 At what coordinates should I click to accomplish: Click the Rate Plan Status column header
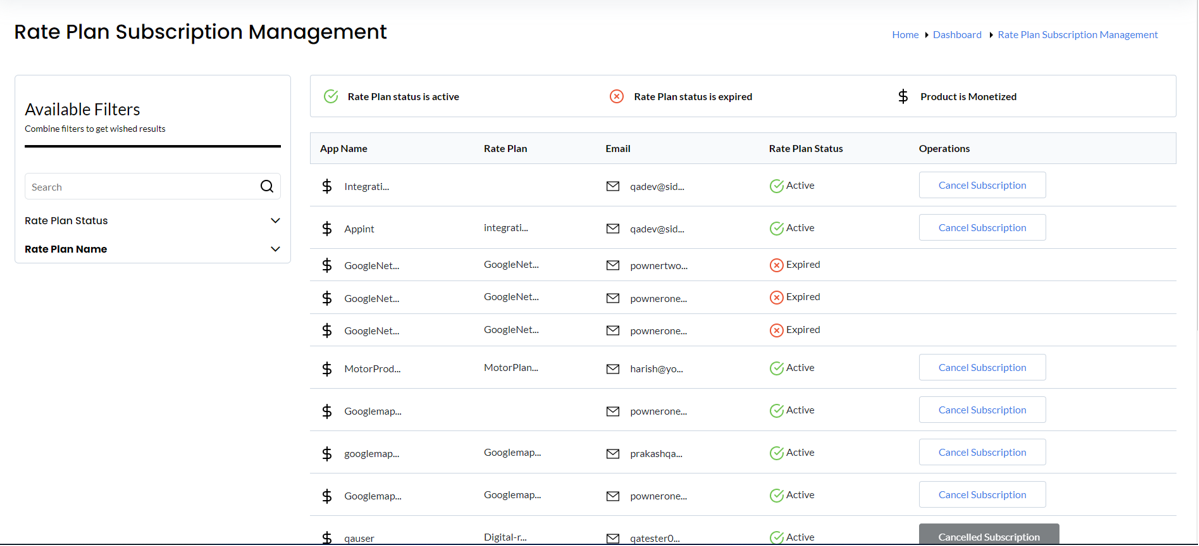[x=806, y=148]
